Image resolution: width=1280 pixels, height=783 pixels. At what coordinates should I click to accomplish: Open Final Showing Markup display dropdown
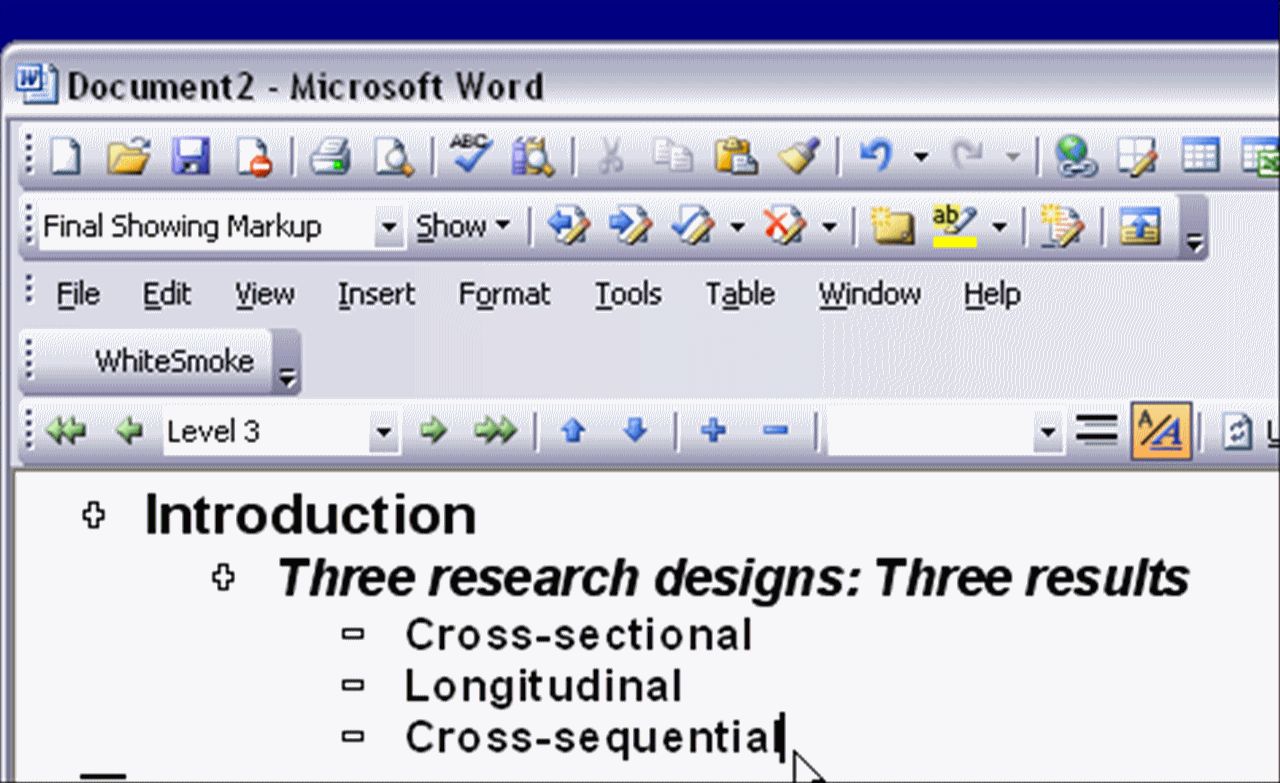coord(389,227)
